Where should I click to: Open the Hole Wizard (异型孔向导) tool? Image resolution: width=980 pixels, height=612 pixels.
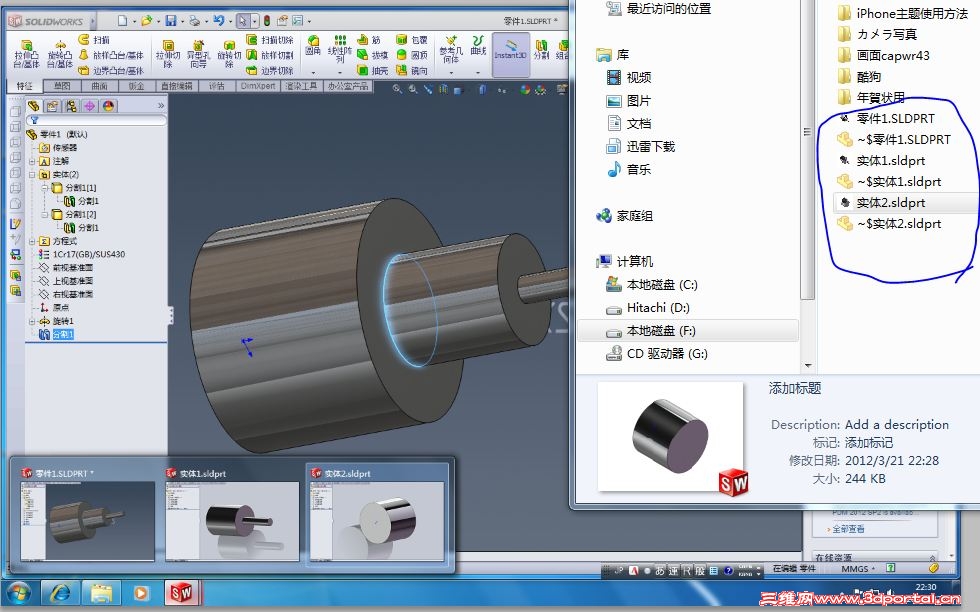tap(198, 54)
